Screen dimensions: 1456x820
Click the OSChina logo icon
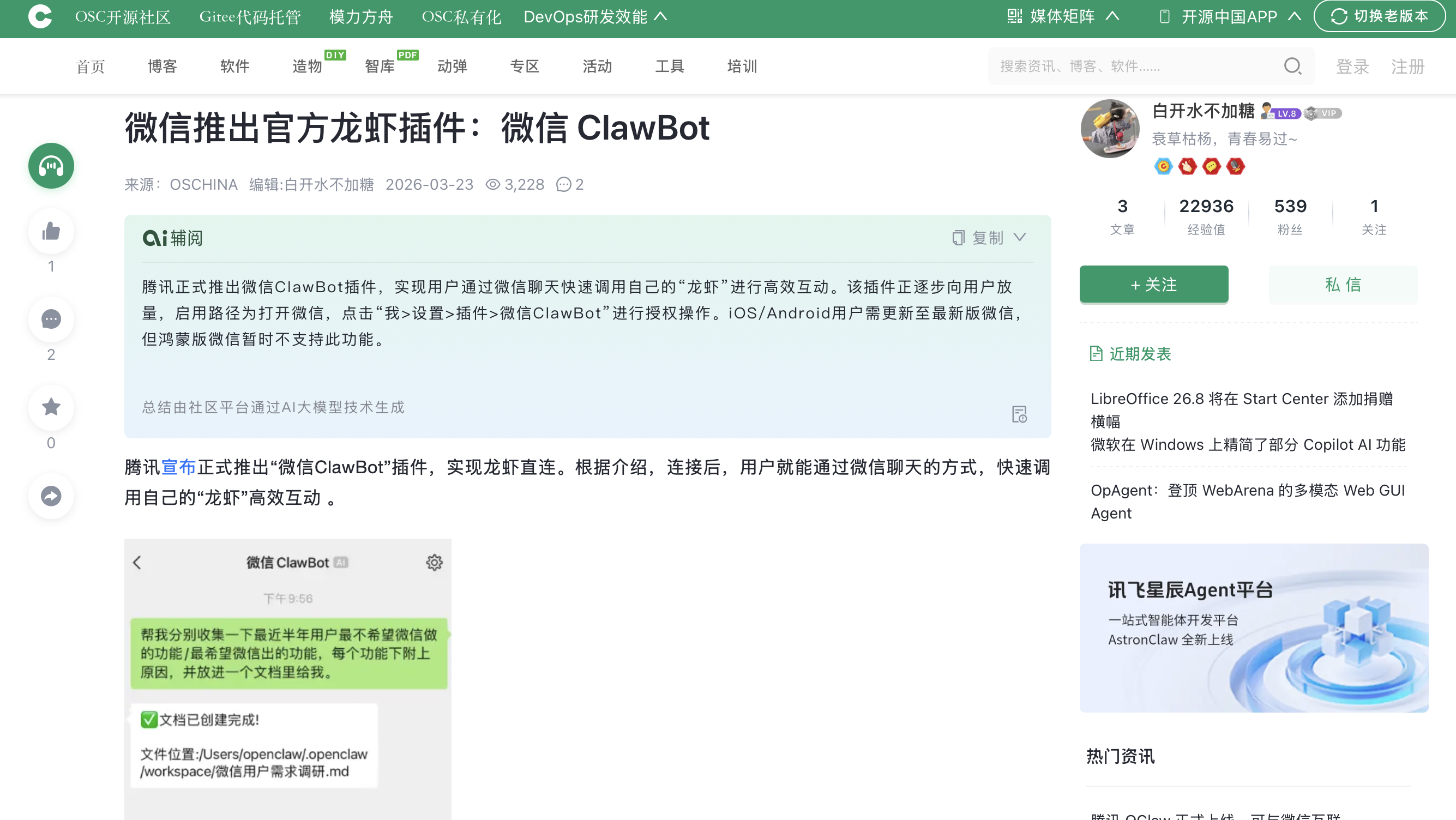pos(40,16)
